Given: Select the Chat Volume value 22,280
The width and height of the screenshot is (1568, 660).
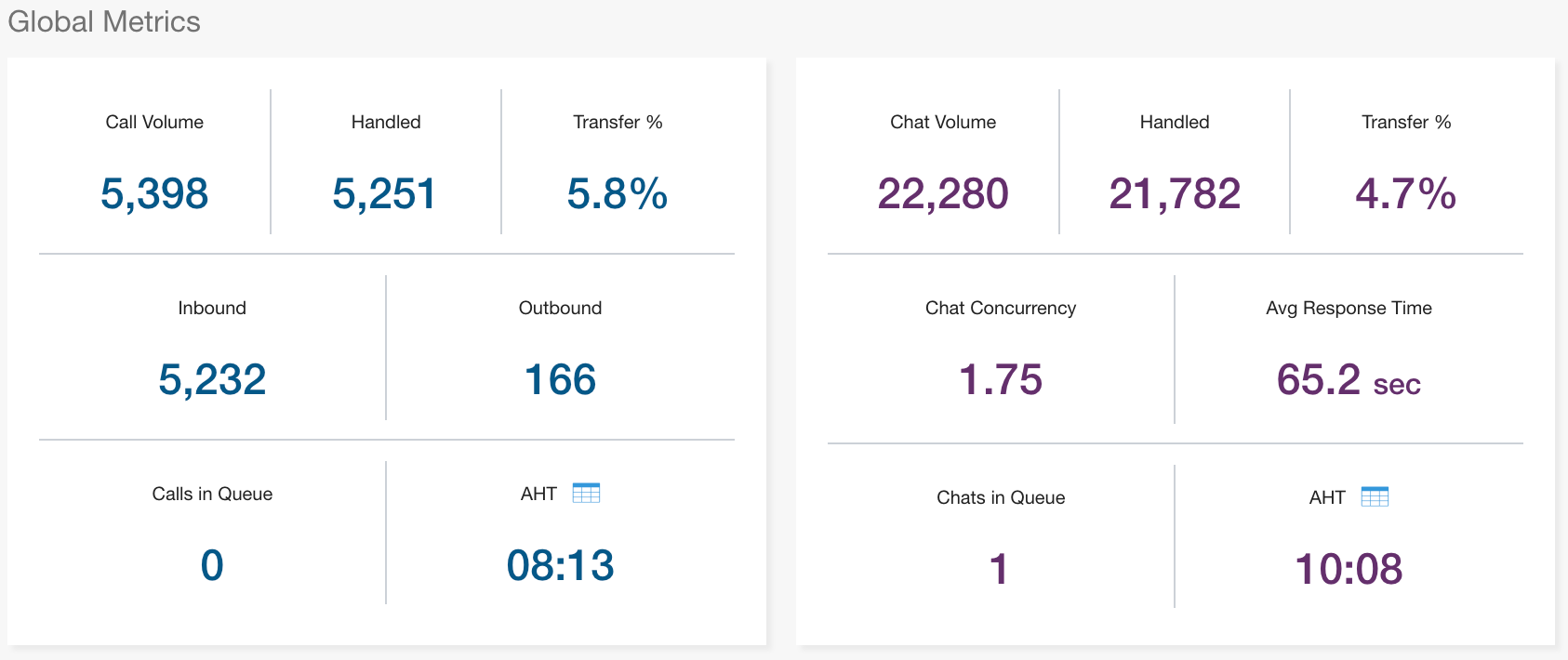Looking at the screenshot, I should 943,193.
